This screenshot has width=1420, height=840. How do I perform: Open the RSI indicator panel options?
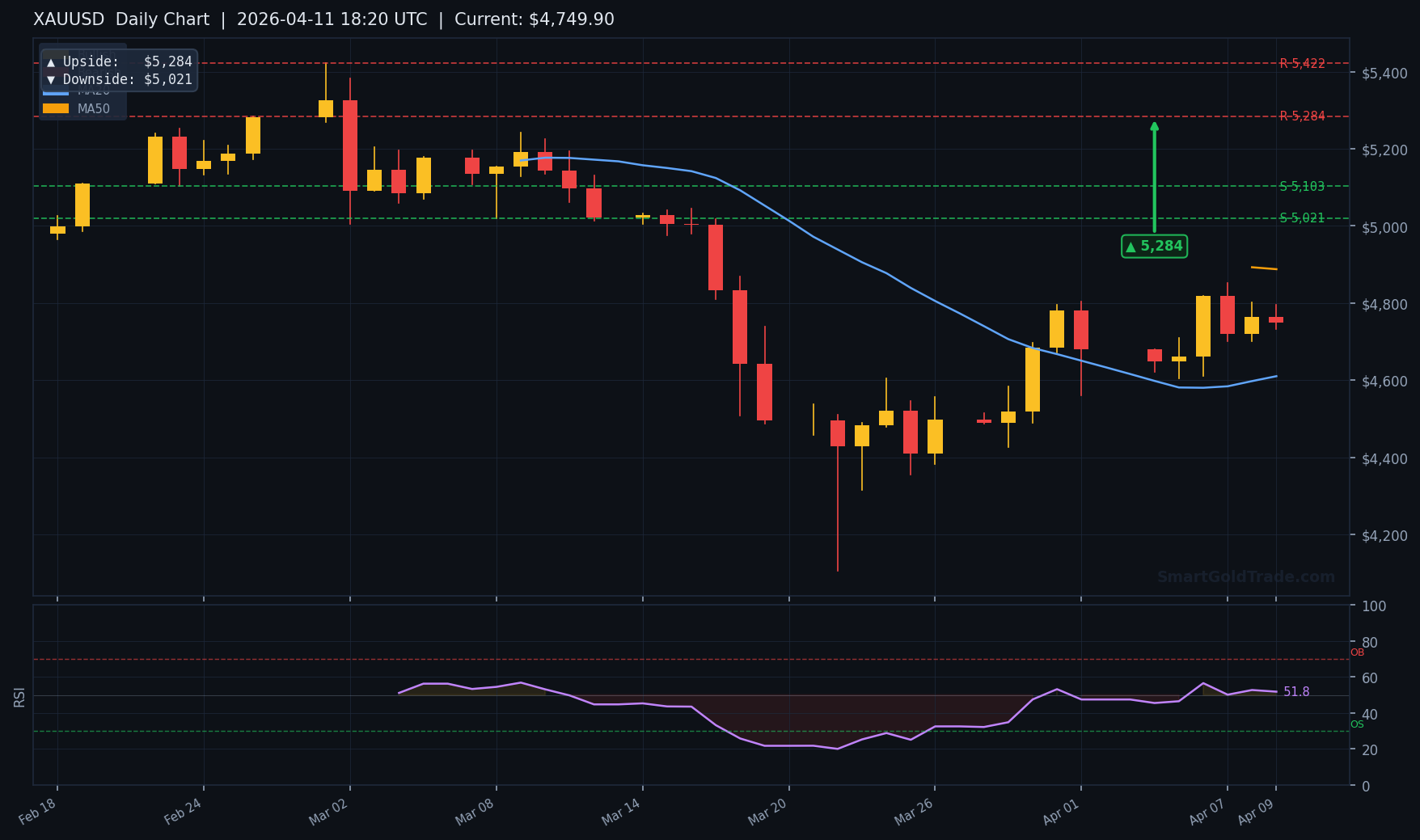[19, 695]
